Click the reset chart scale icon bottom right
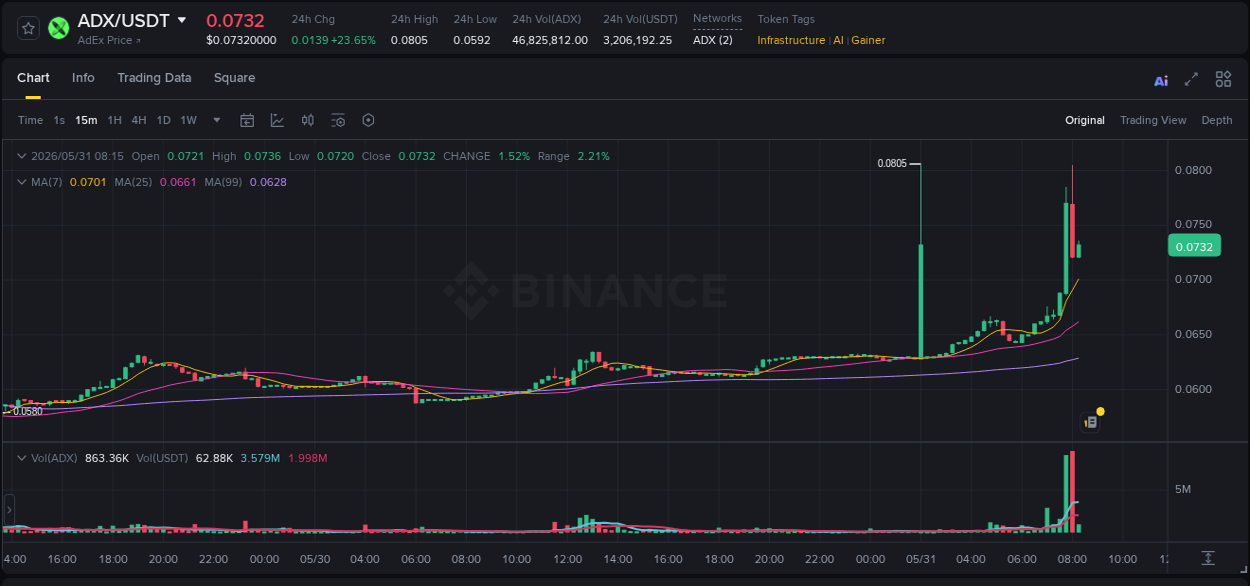Viewport: 1250px width, 586px height. pyautogui.click(x=1208, y=558)
